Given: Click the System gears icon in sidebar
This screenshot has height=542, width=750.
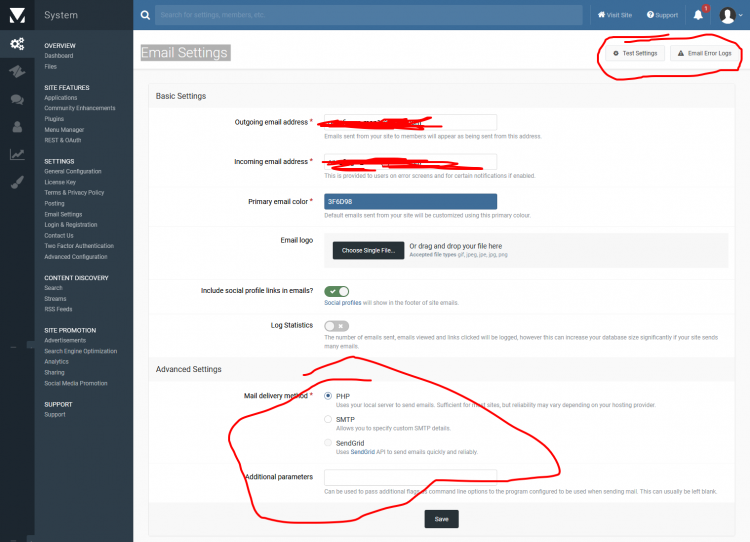Looking at the screenshot, I should pos(17,43).
